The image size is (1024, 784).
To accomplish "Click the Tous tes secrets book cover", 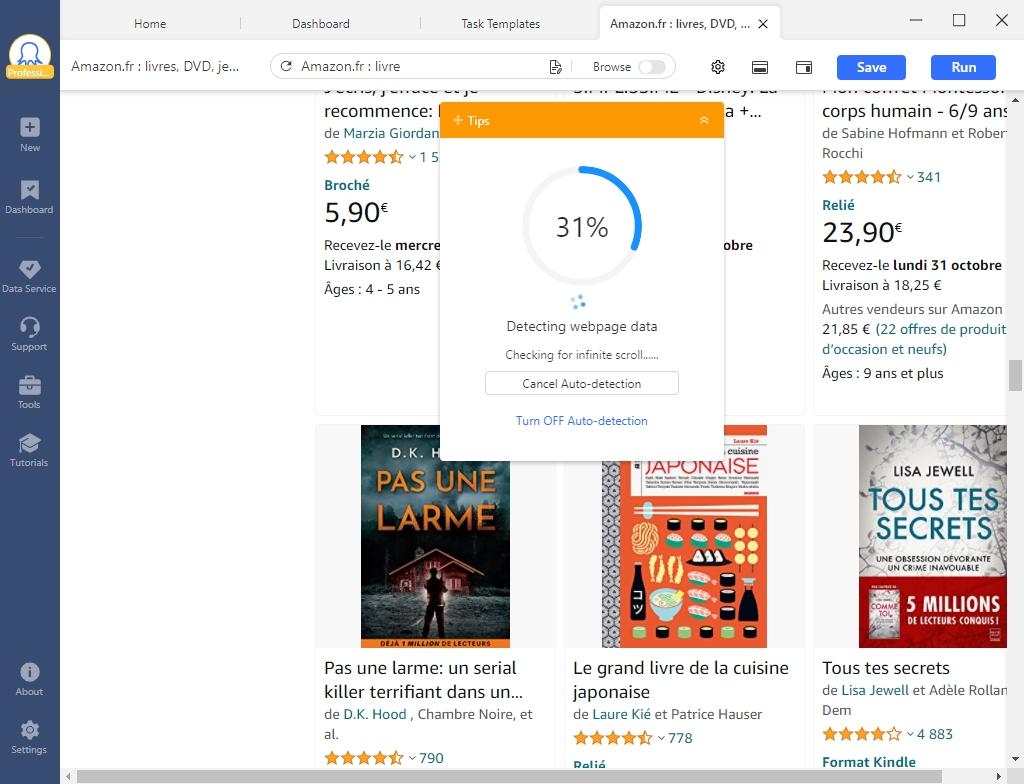I will [933, 536].
